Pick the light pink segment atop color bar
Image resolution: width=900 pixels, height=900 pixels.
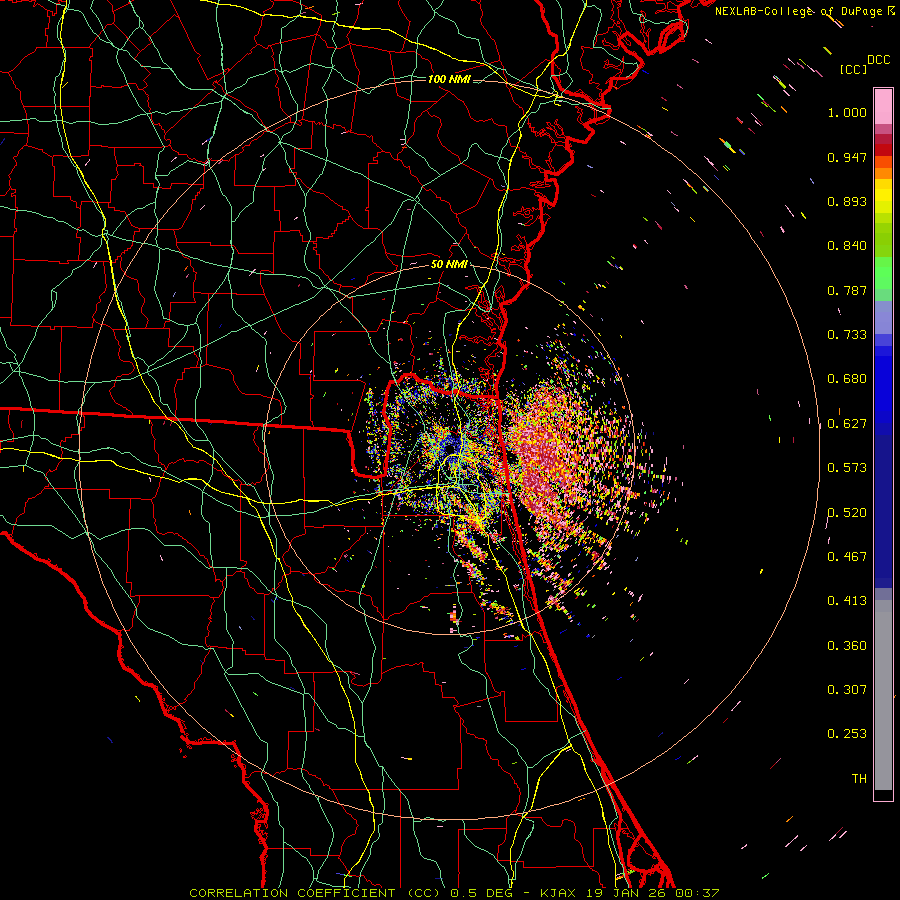point(883,106)
